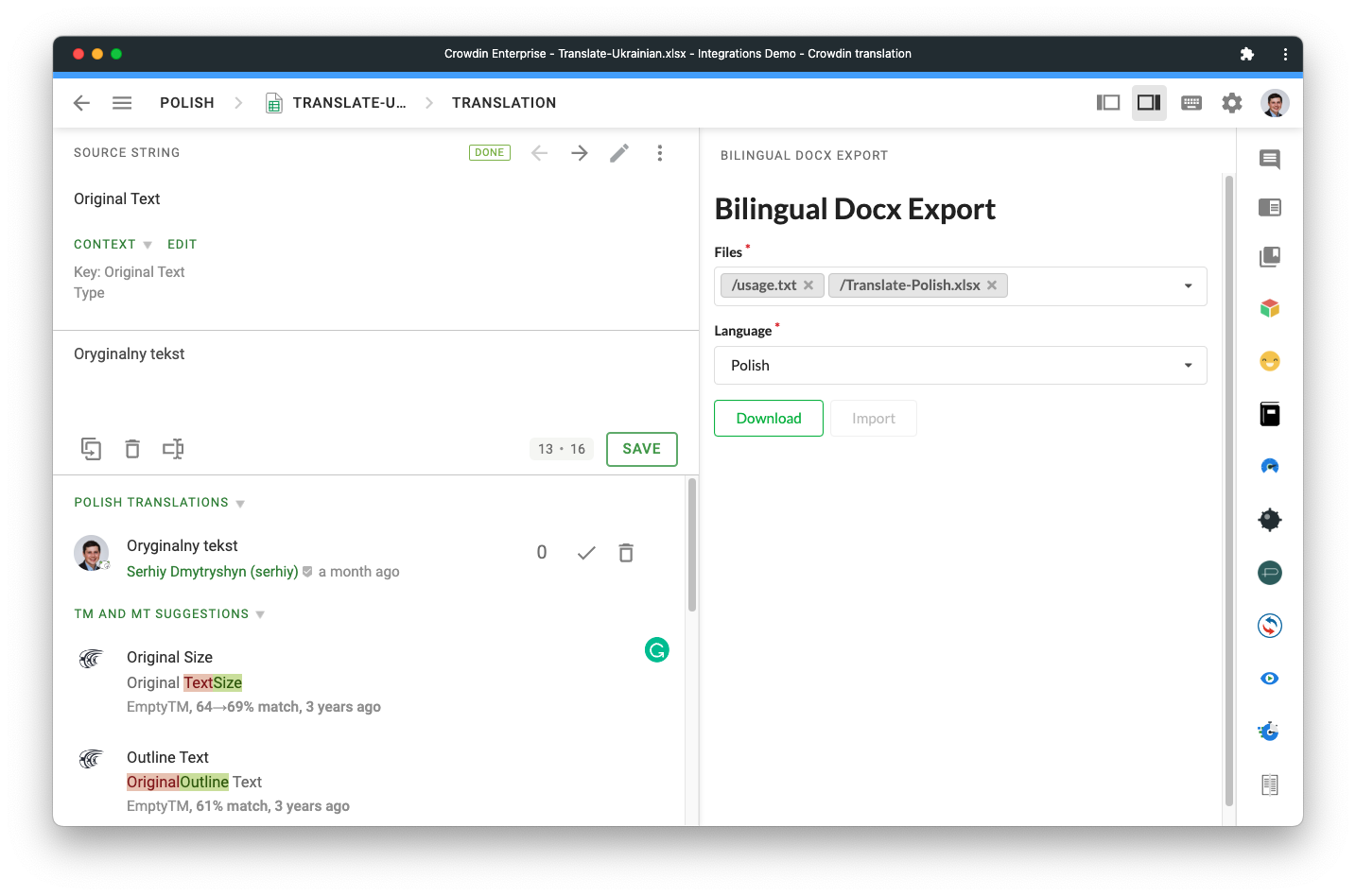Open the blue car app icon
Viewport: 1356px width, 896px height.
[1270, 467]
